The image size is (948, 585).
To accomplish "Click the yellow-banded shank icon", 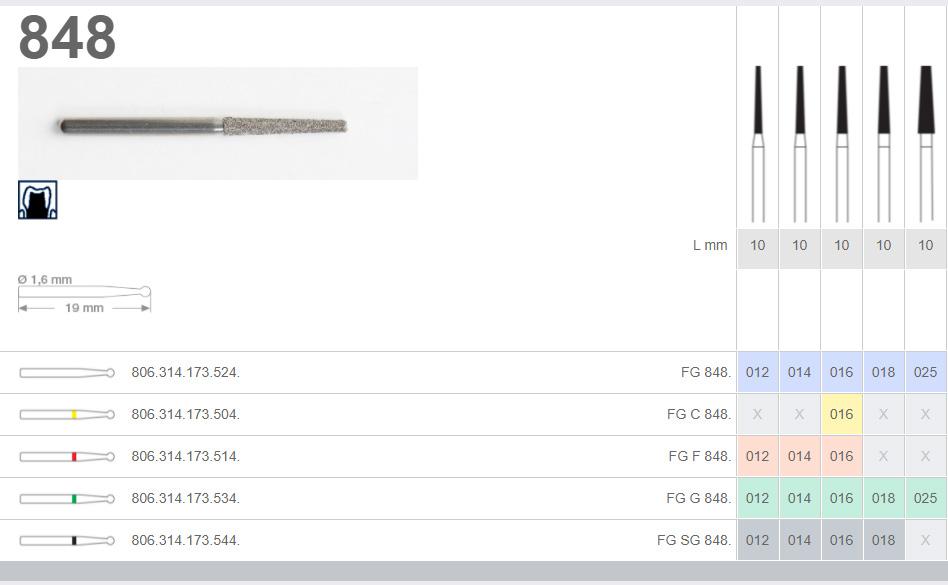I will 67,414.
